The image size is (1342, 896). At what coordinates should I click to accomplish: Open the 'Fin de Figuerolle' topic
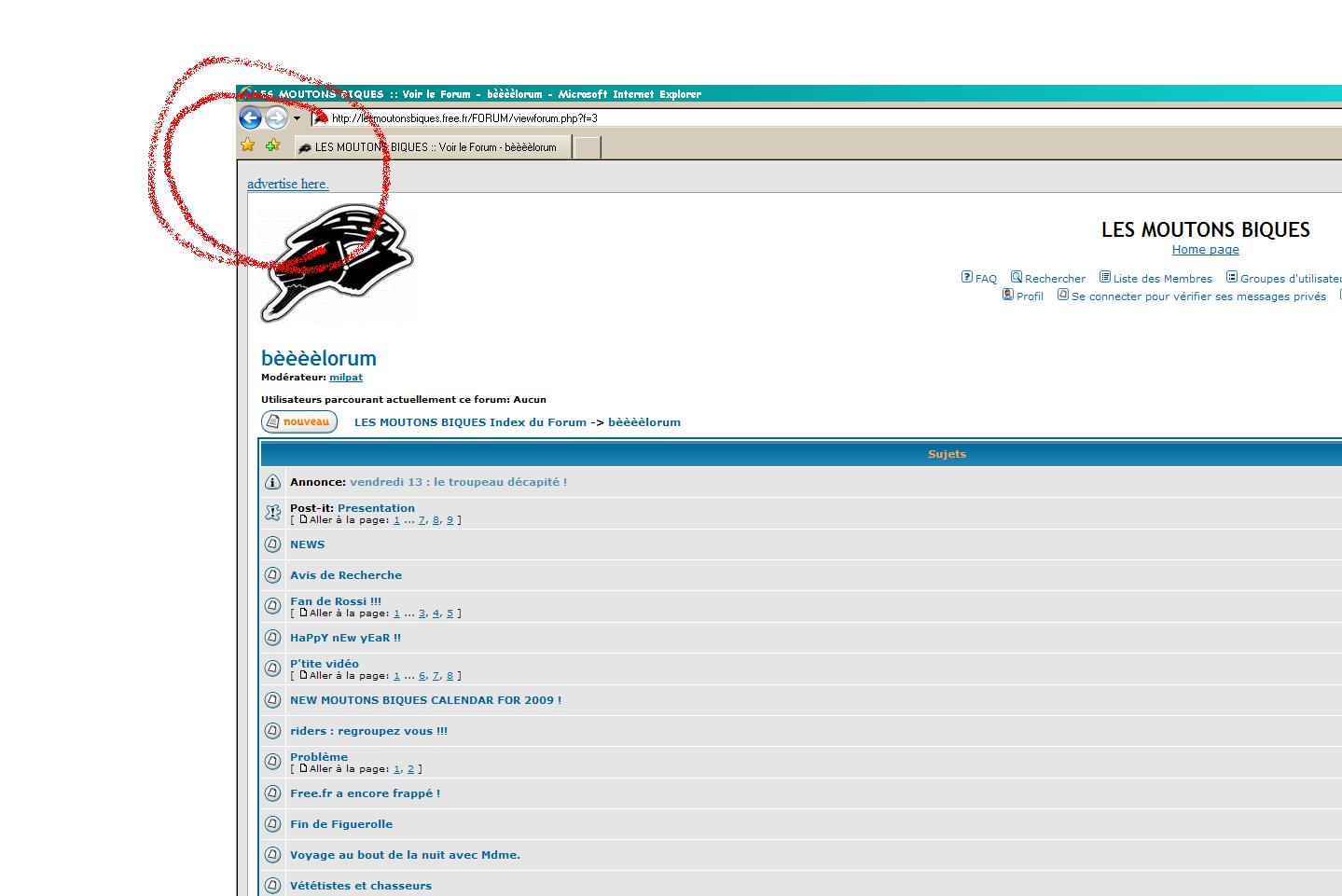coord(341,824)
